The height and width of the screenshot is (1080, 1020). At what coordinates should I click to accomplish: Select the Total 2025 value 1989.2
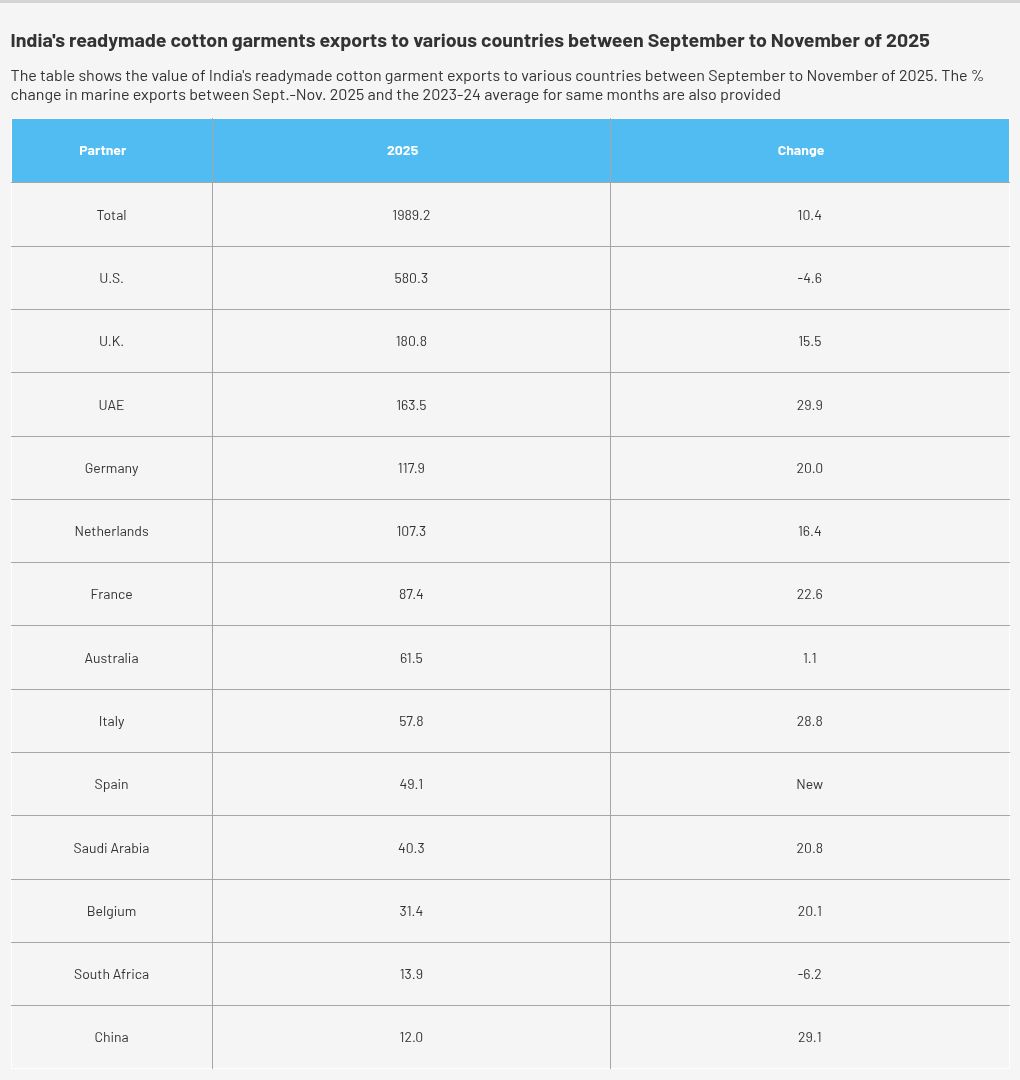(411, 215)
